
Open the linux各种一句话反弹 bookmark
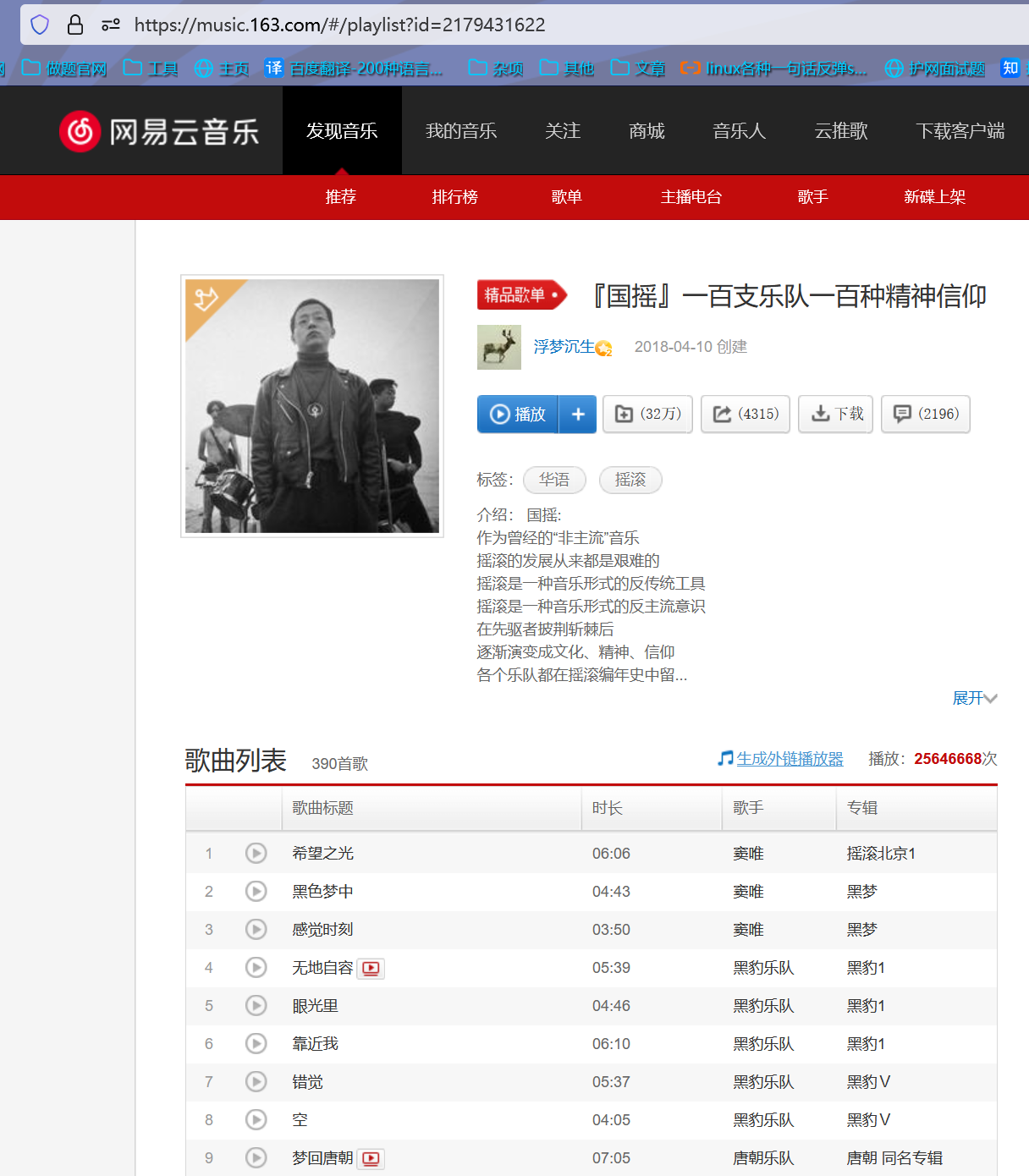[774, 69]
